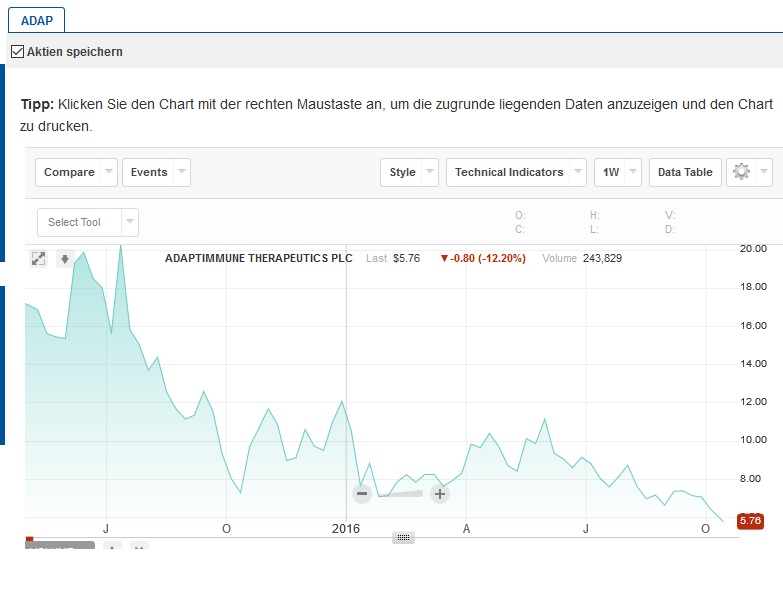
Task: Click the Data Table button
Action: (x=685, y=172)
